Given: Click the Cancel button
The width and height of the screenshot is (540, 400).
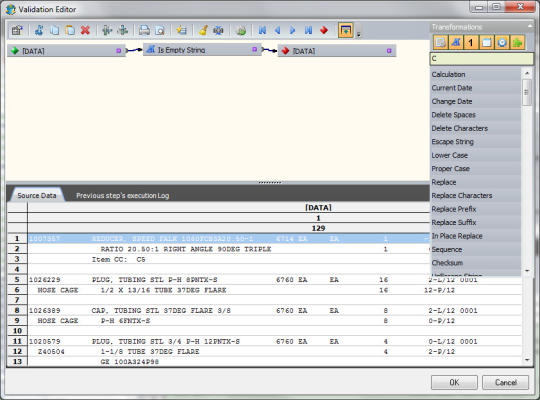Looking at the screenshot, I should [506, 382].
